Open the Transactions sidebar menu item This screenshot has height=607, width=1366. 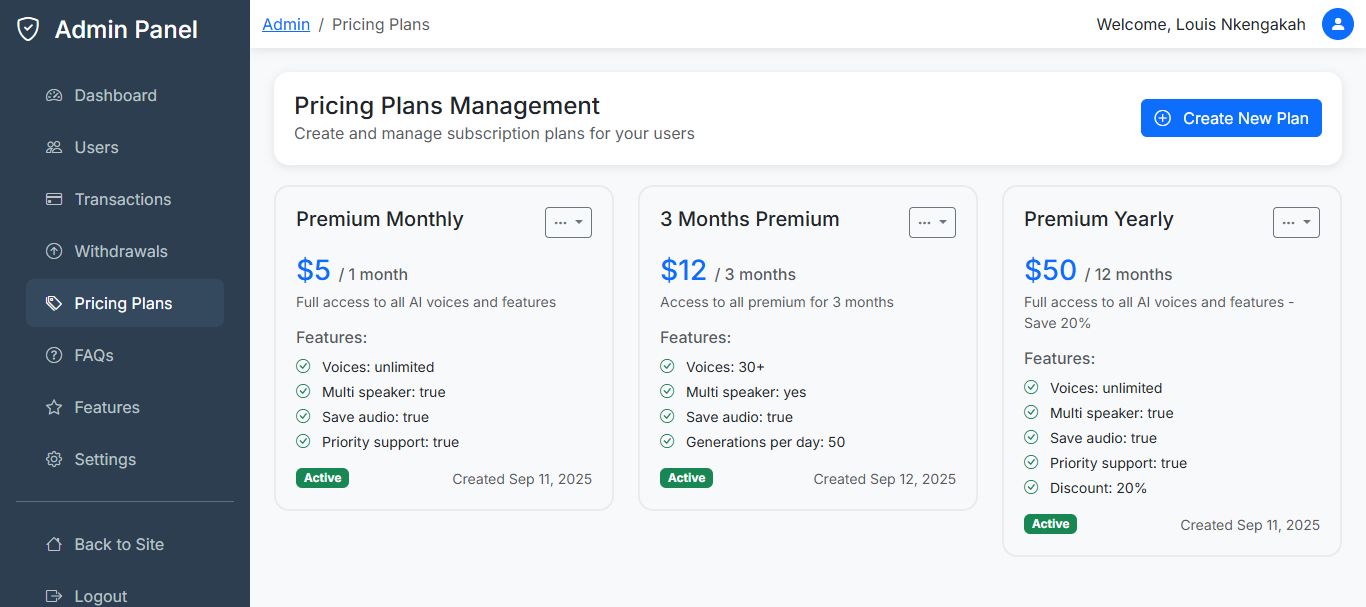point(122,200)
